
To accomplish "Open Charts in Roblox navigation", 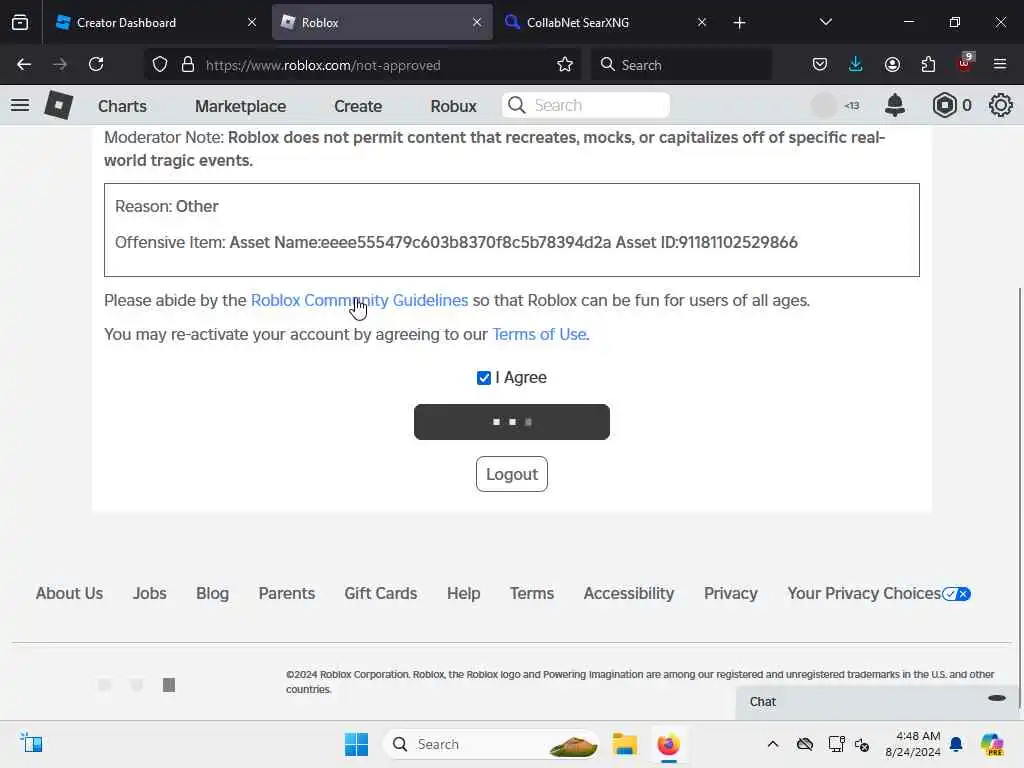I will coord(122,106).
